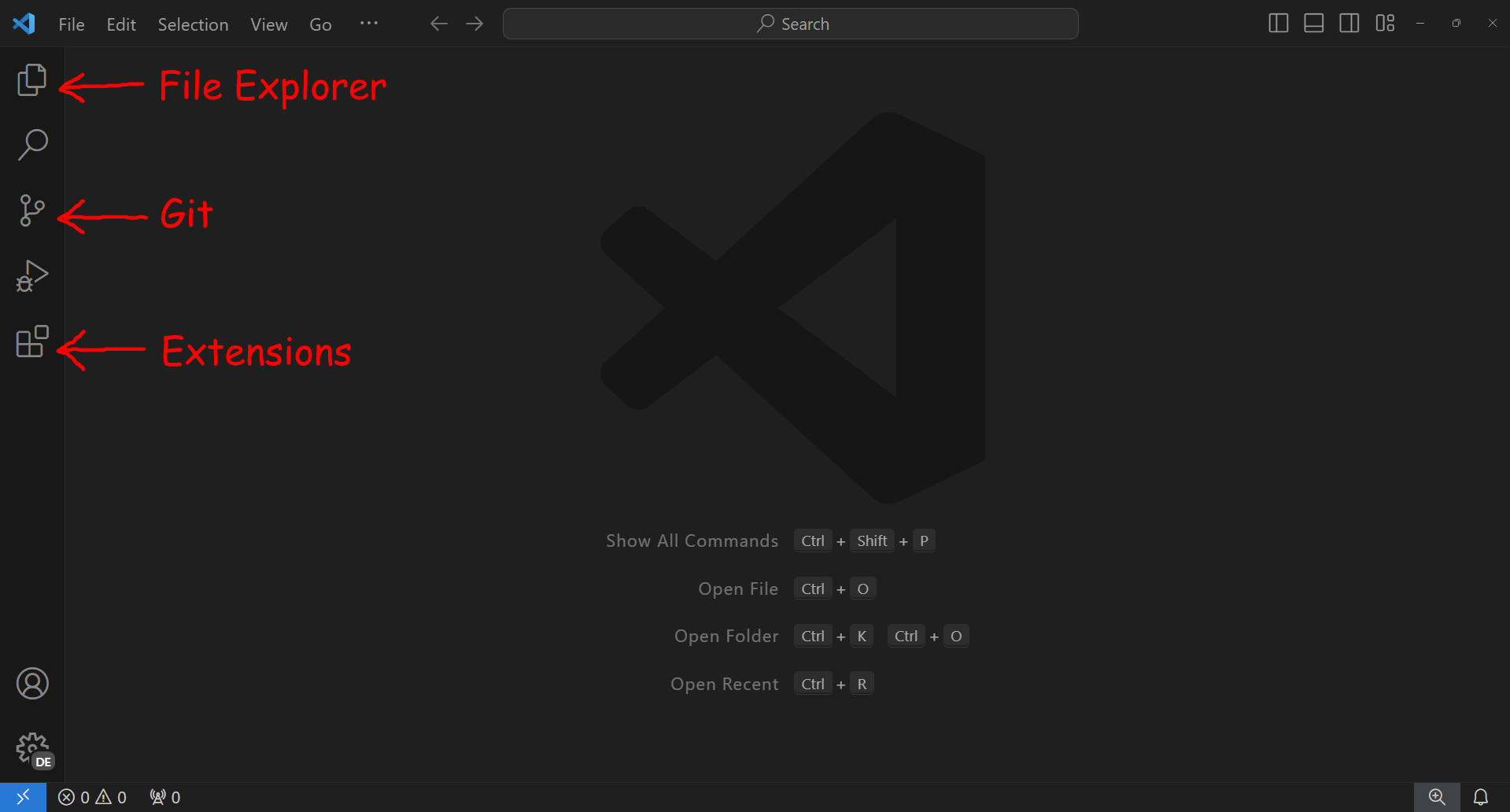Select the Search magnifier icon
Screen dimensions: 1510x812
pyautogui.click(x=31, y=144)
